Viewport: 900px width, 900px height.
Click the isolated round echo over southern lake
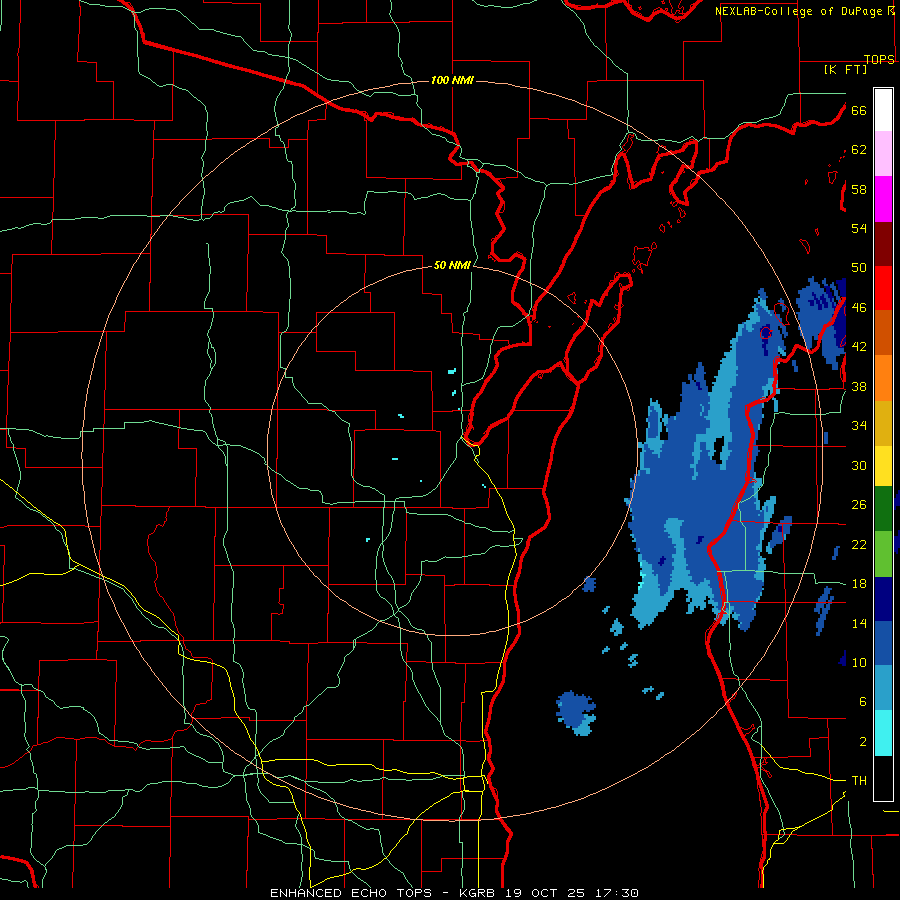[576, 712]
